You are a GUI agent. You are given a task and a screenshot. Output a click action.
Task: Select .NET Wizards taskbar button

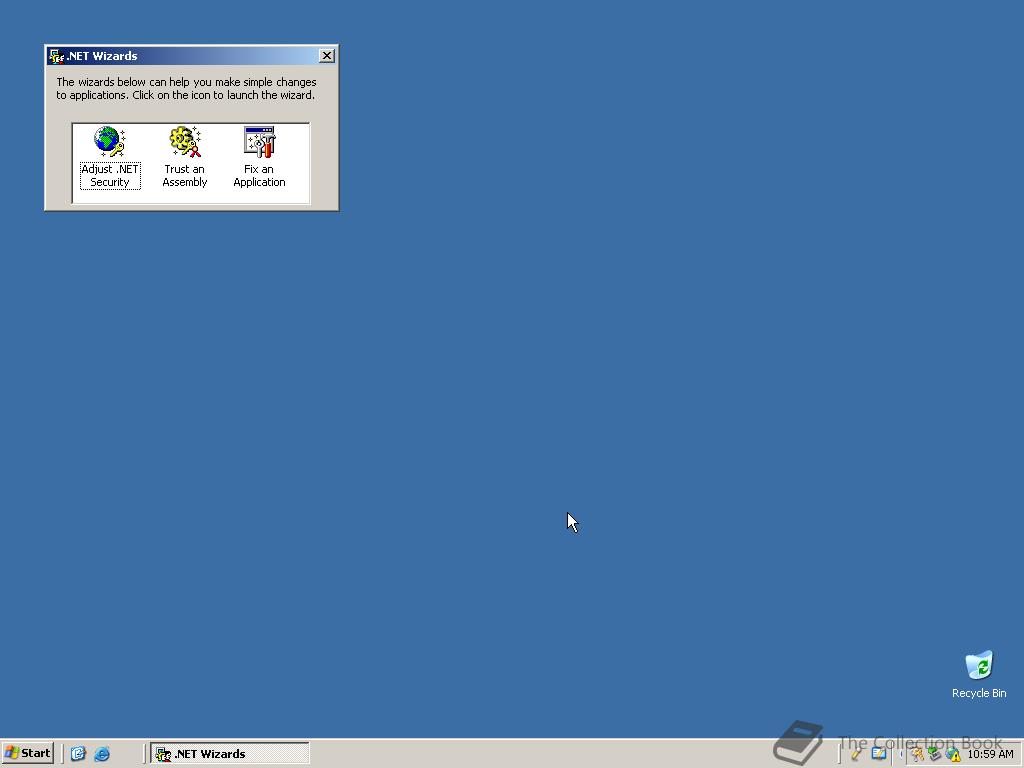point(230,753)
